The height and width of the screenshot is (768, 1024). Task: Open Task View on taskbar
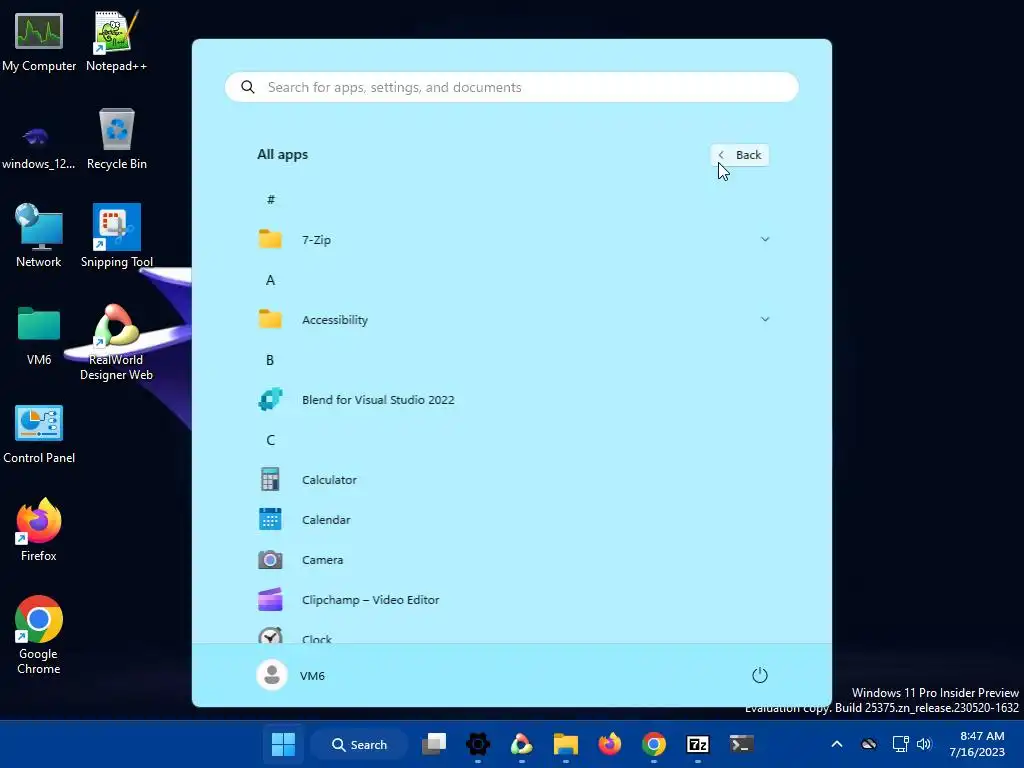(434, 744)
